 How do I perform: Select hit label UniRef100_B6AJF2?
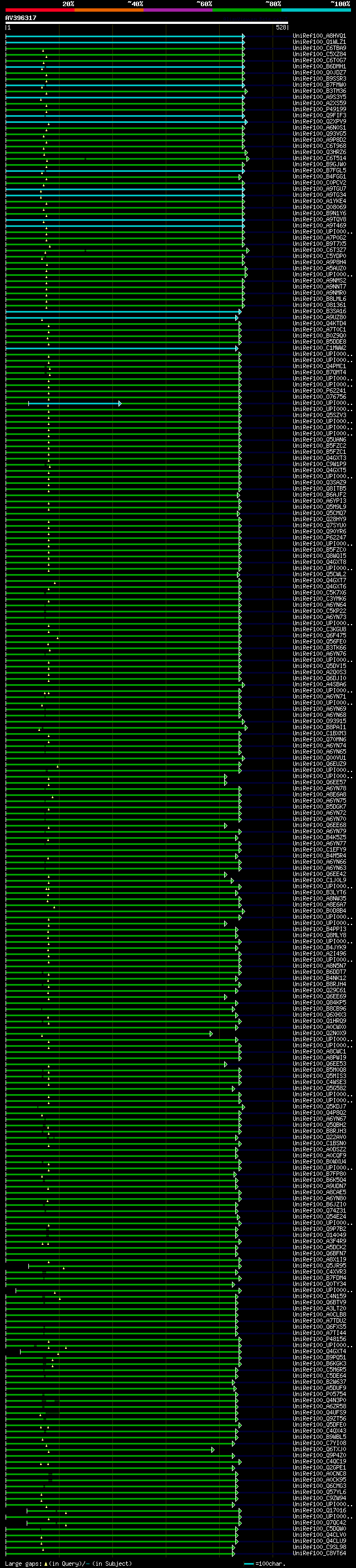(319, 495)
